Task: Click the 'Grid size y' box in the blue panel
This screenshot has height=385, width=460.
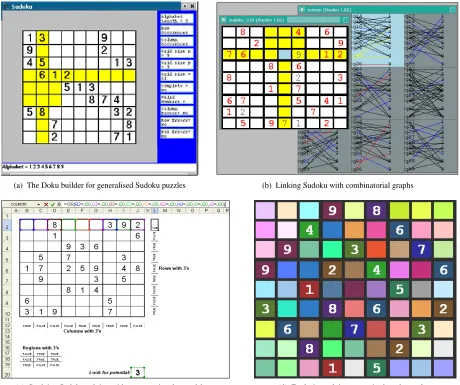Action: (x=176, y=64)
